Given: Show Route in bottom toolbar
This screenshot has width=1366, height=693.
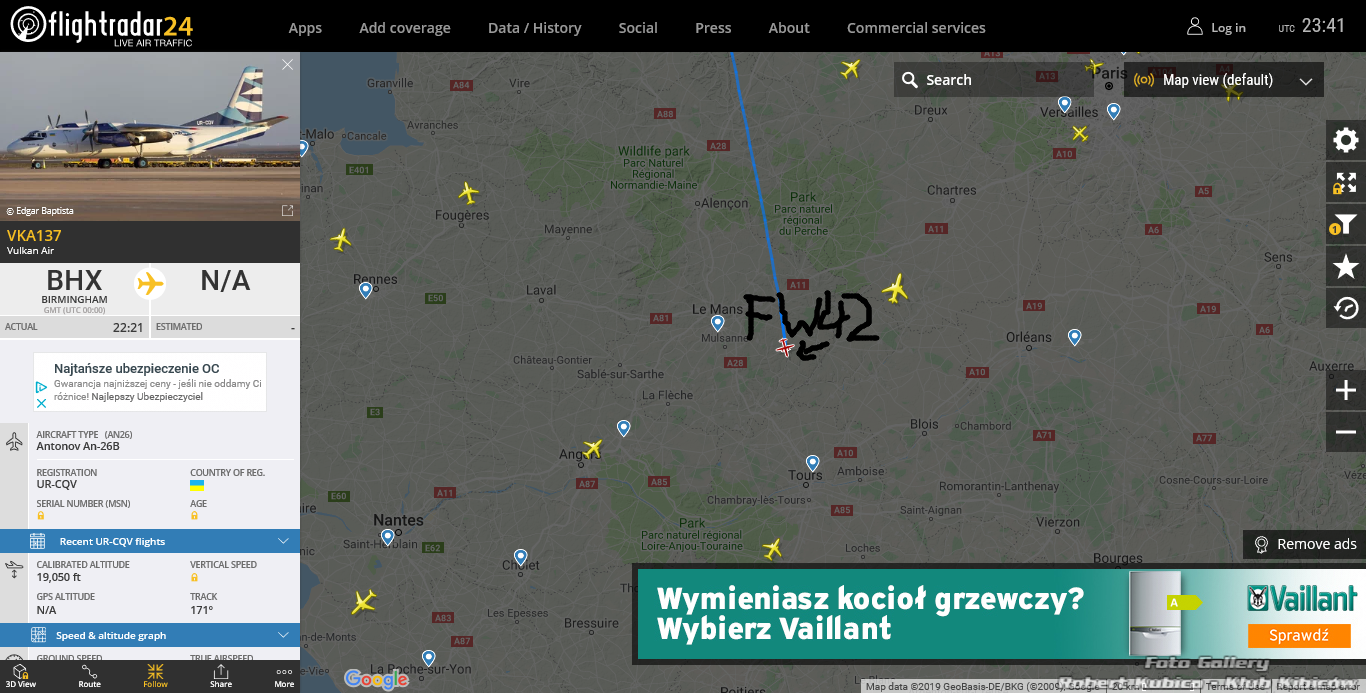Looking at the screenshot, I should tap(90, 676).
